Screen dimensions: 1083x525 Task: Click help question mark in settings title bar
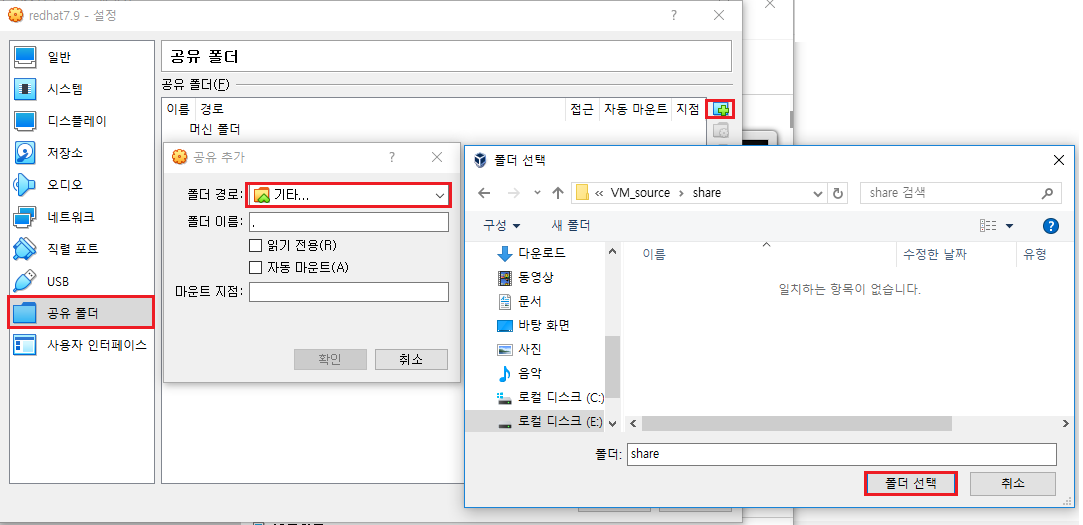(x=674, y=15)
